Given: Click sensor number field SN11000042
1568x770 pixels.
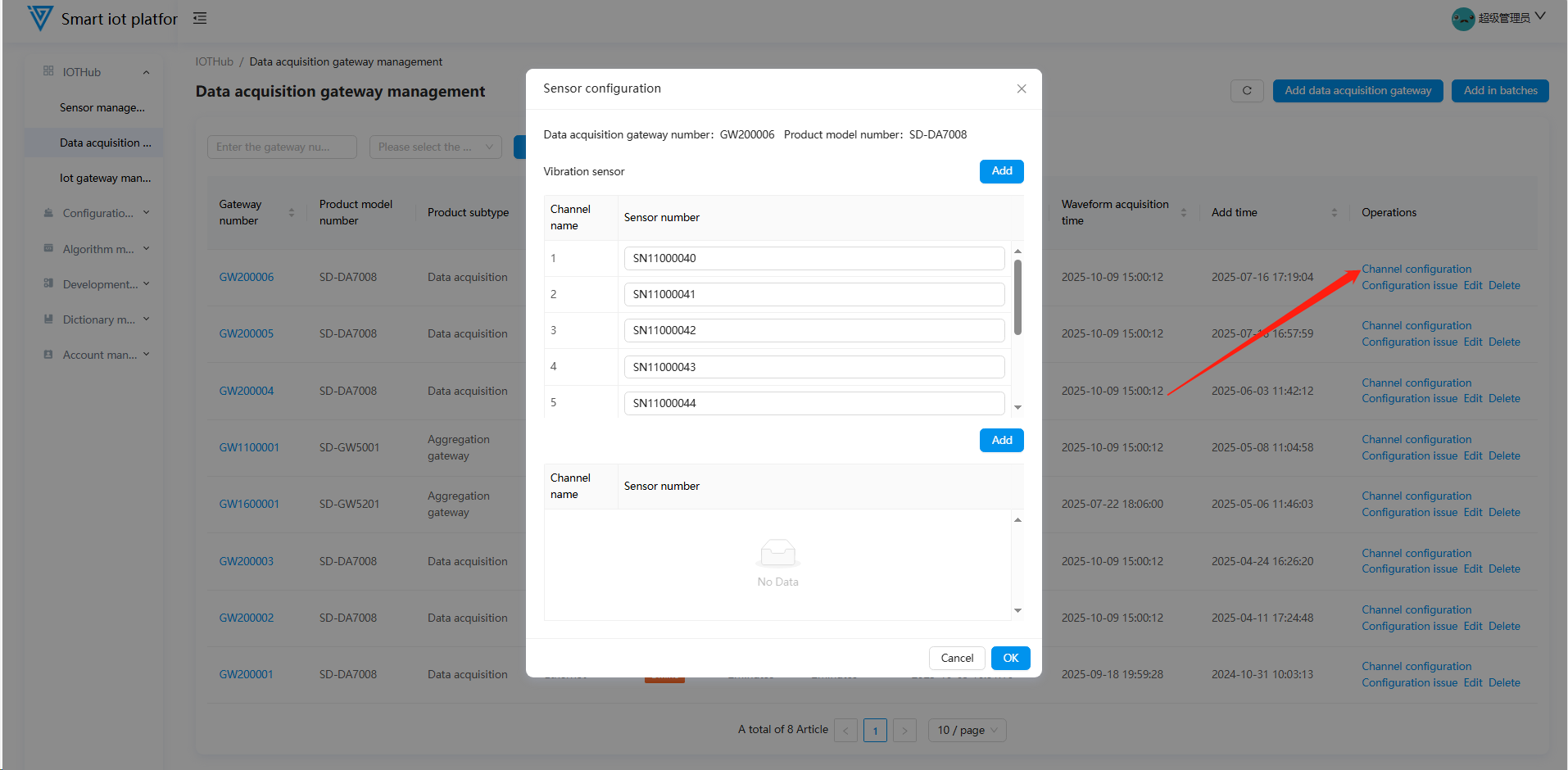Looking at the screenshot, I should coord(813,330).
